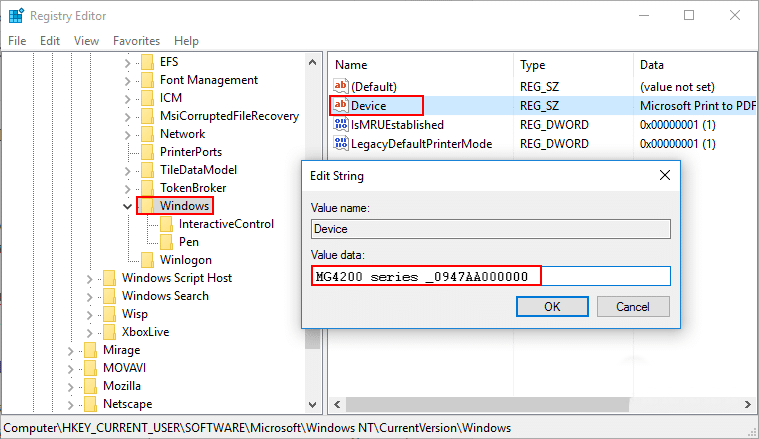The height and width of the screenshot is (439, 759).
Task: Click values pane scroll left arrow
Action: 337,404
